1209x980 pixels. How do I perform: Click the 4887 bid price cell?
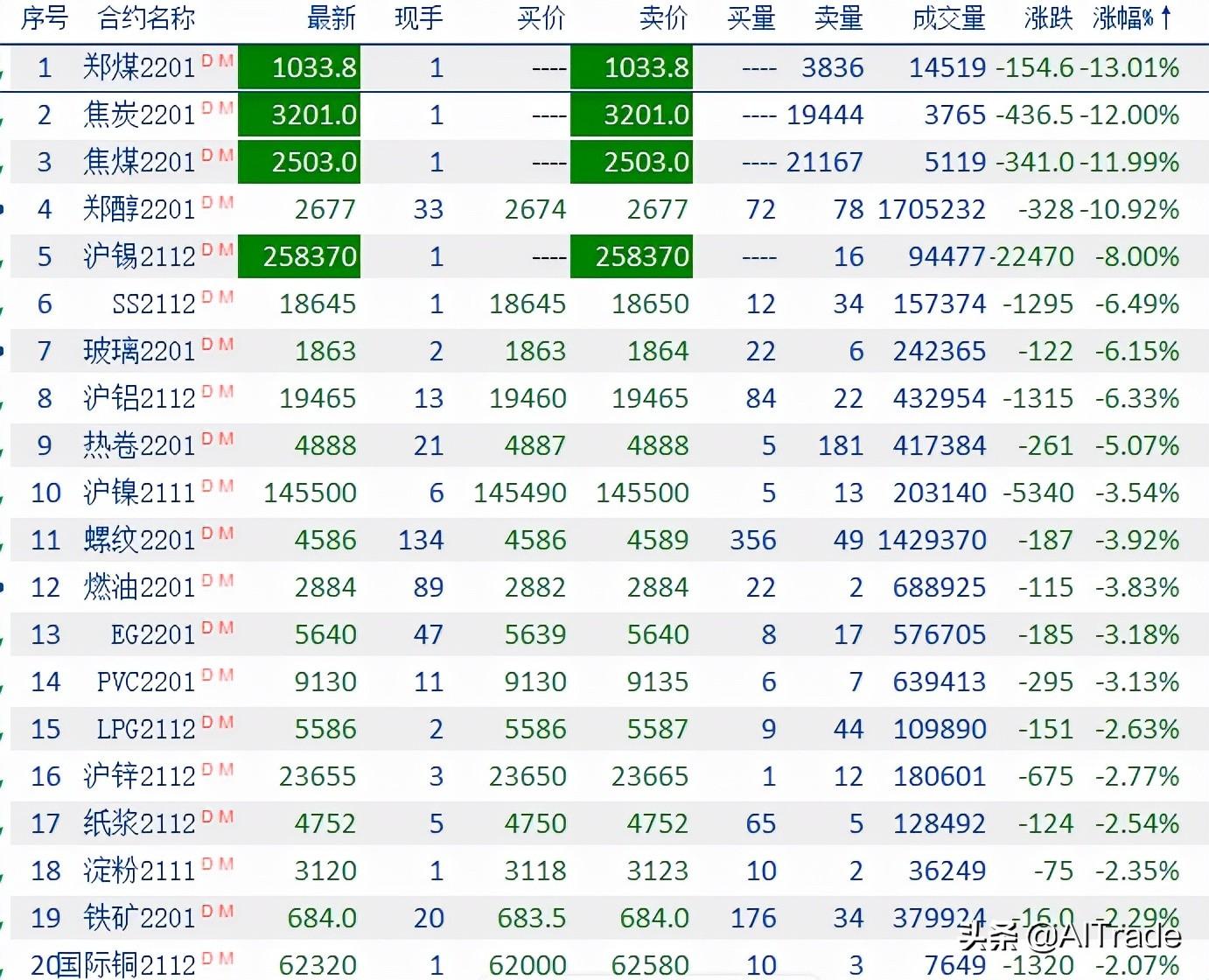[535, 445]
